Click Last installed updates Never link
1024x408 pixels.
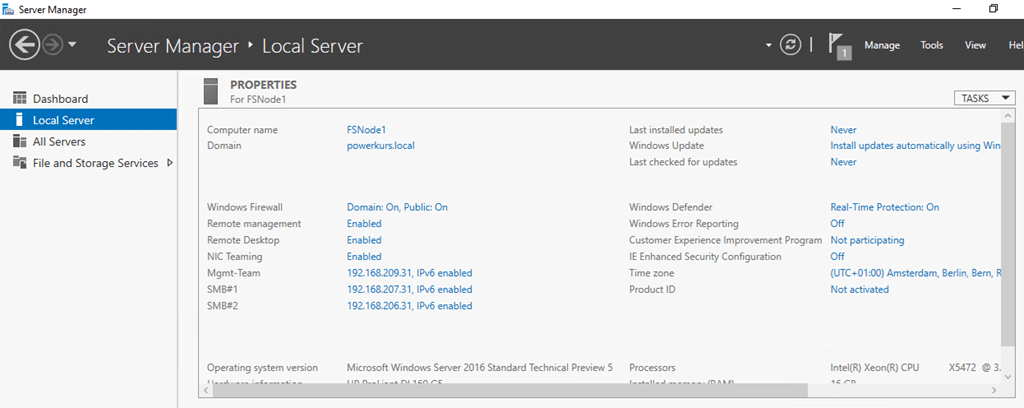click(843, 130)
